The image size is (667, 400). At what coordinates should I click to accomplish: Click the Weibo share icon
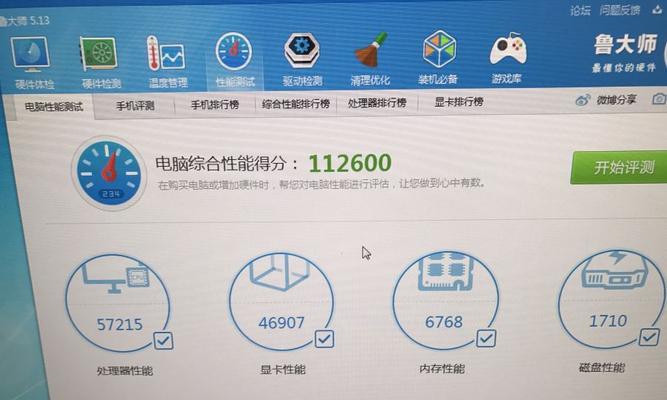[582, 100]
